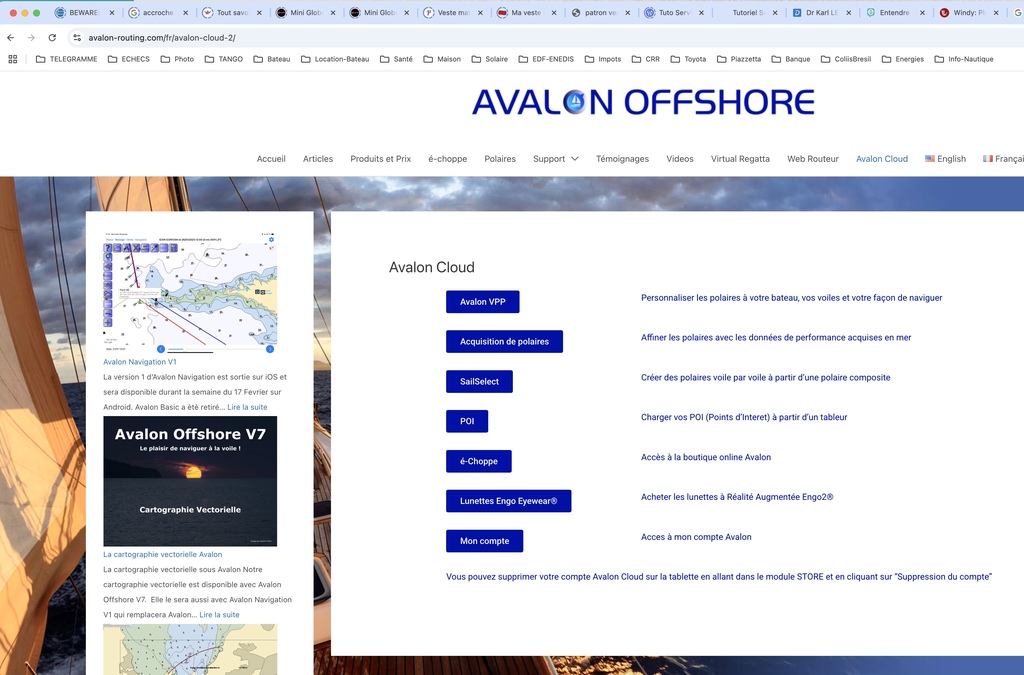1024x675 pixels.
Task: Reload the current page
Action: [52, 38]
